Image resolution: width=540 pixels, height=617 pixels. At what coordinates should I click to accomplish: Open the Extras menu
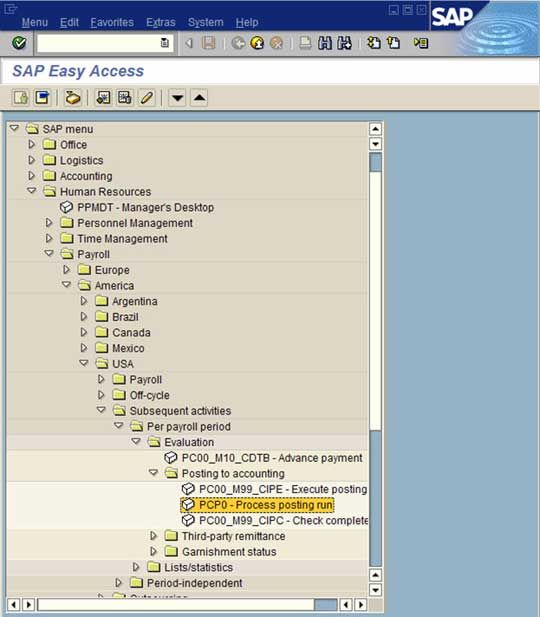(161, 22)
